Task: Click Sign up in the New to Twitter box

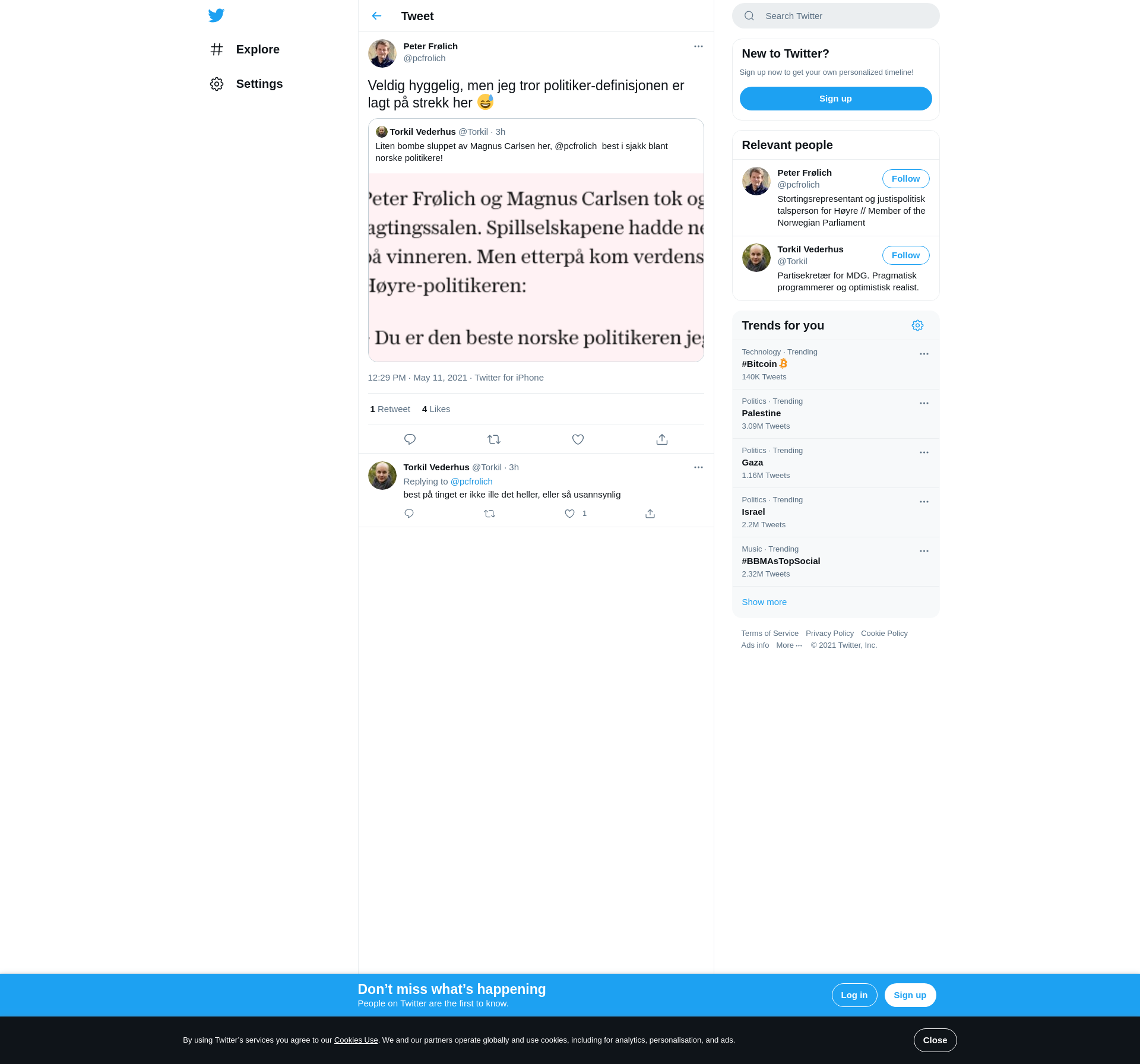Action: (x=835, y=99)
